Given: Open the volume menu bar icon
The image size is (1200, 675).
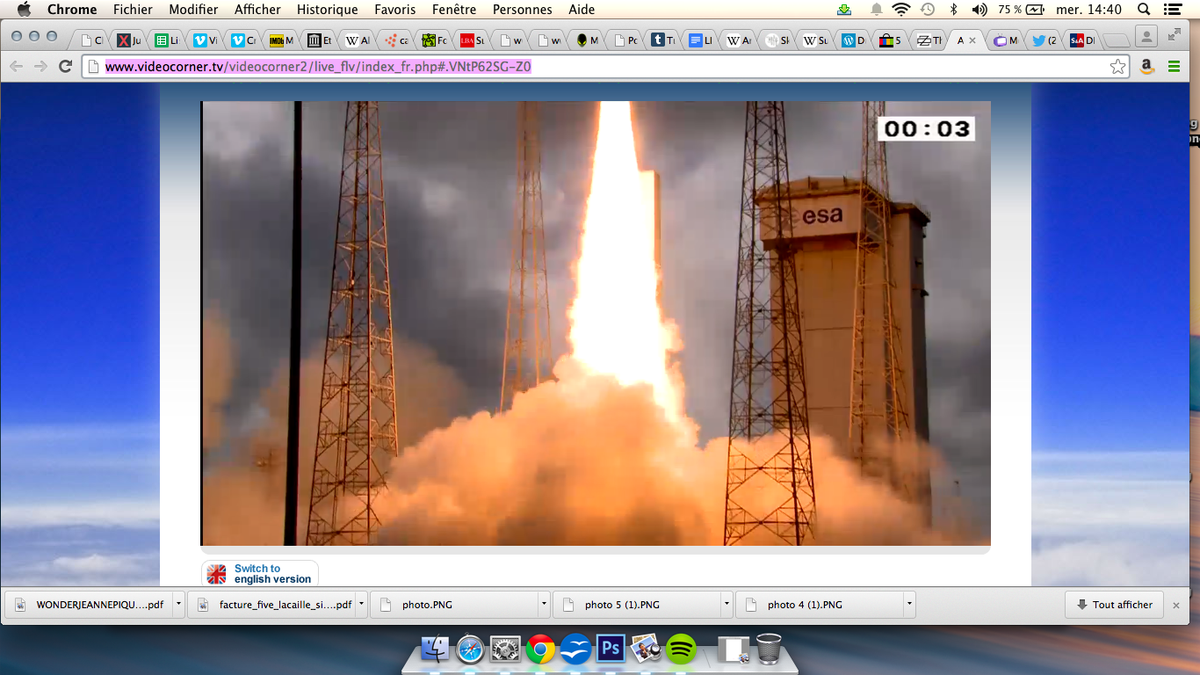Looking at the screenshot, I should [x=979, y=9].
